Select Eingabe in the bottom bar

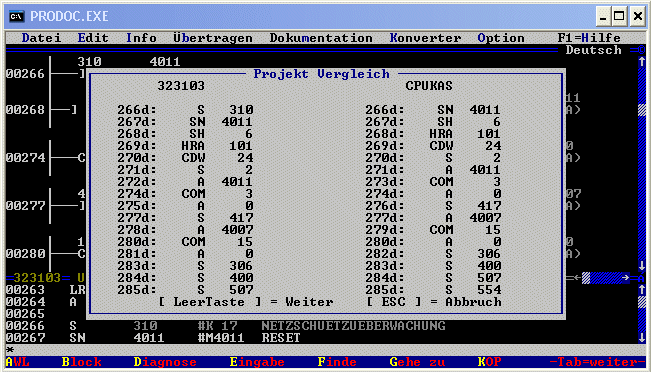point(257,362)
